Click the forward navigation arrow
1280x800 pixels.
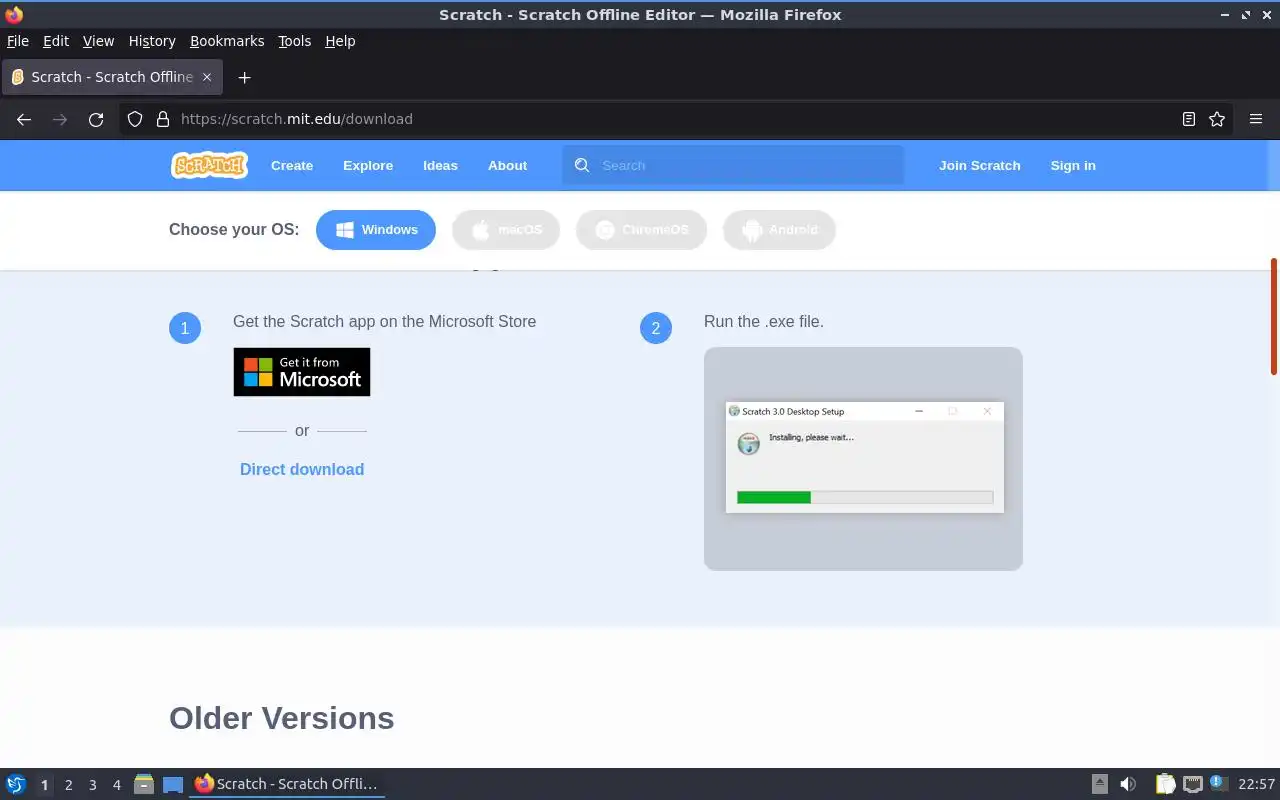point(60,119)
